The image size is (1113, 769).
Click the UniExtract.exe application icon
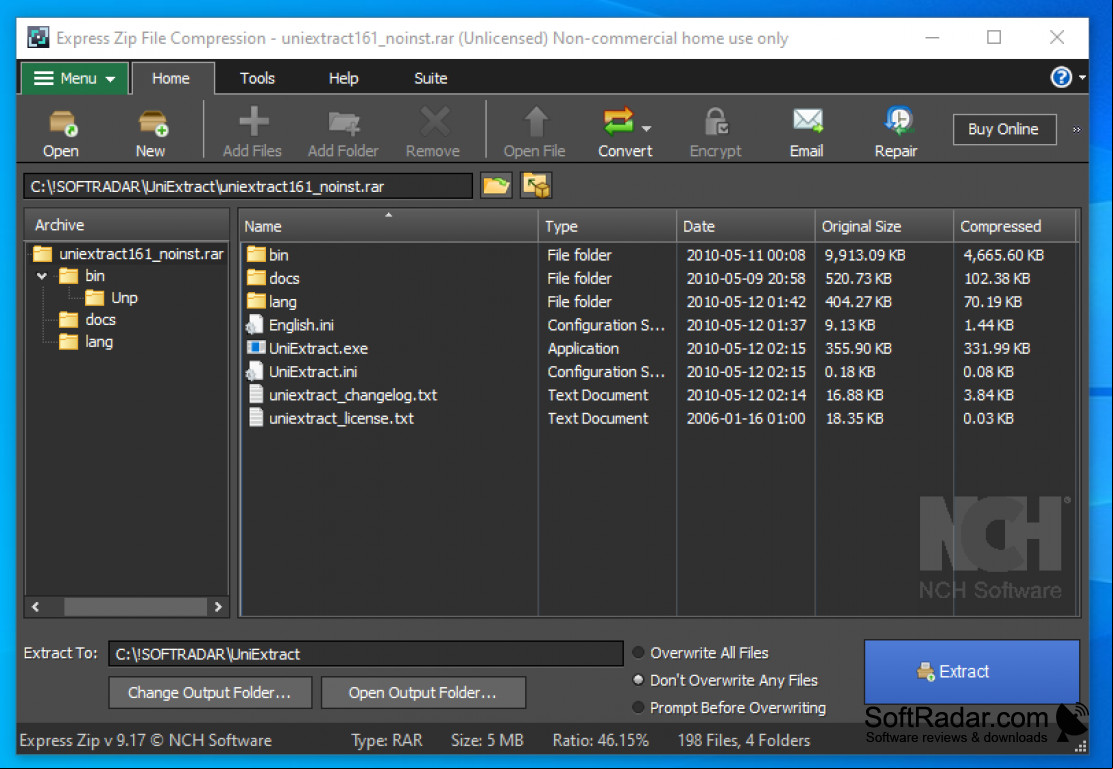(256, 348)
